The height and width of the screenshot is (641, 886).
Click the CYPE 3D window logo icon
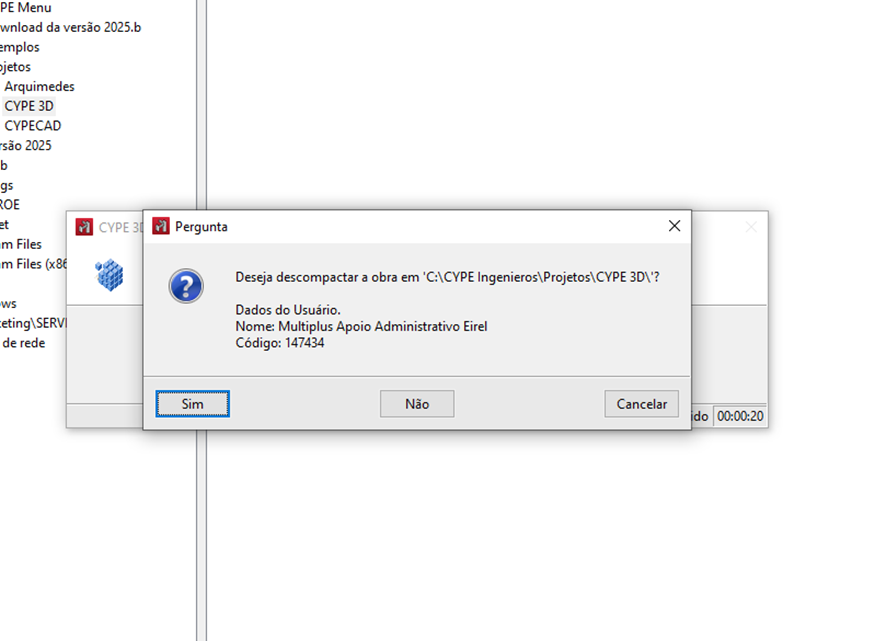click(84, 227)
